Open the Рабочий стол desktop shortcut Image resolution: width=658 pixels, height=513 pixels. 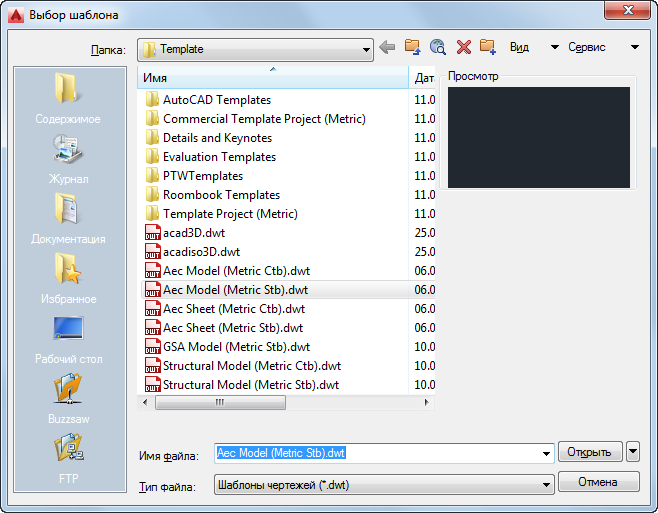pos(68,339)
